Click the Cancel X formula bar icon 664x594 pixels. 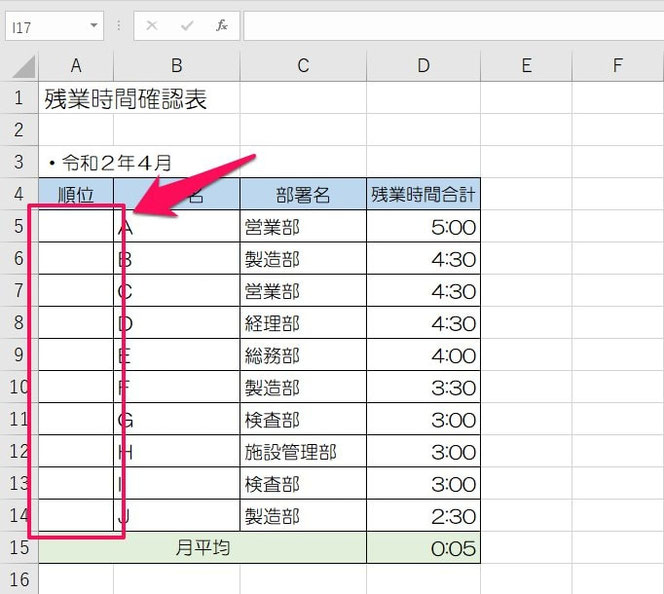point(152,26)
